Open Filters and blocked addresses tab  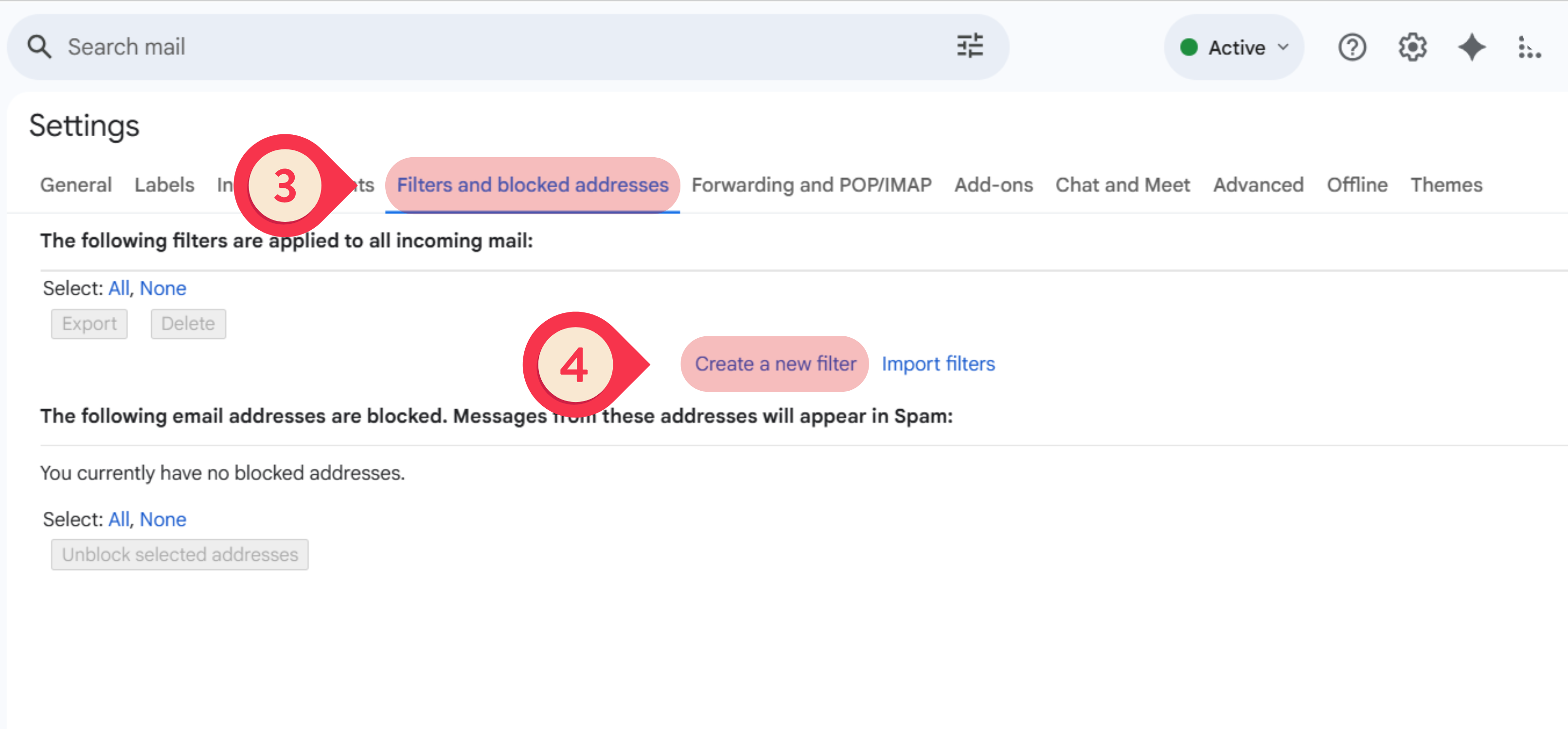(533, 184)
